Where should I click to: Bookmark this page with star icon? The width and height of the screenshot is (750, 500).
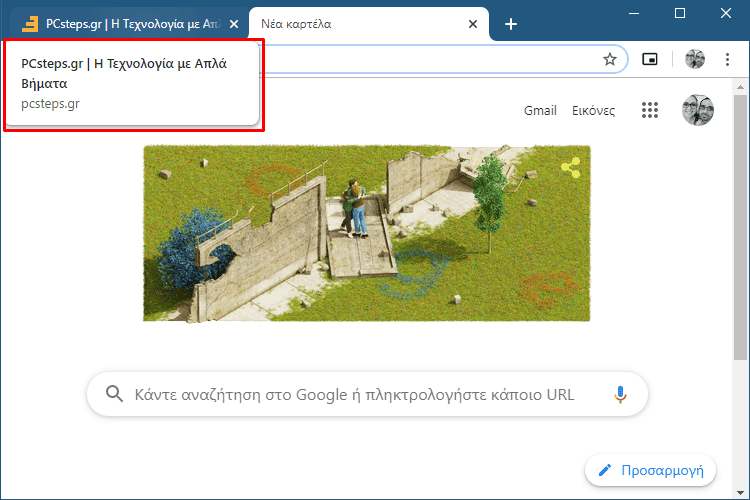pos(609,59)
